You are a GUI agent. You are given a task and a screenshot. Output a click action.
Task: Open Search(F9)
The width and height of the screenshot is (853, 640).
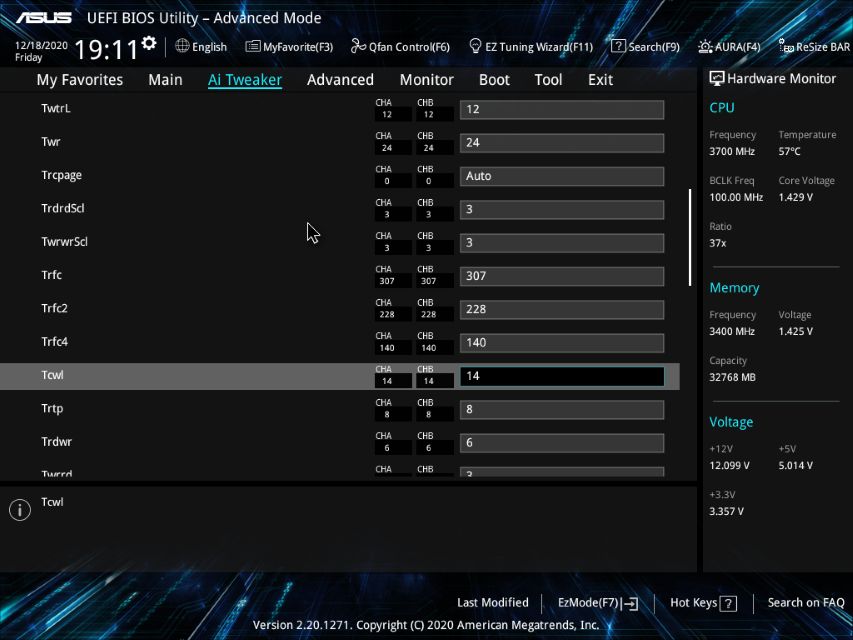click(x=654, y=47)
